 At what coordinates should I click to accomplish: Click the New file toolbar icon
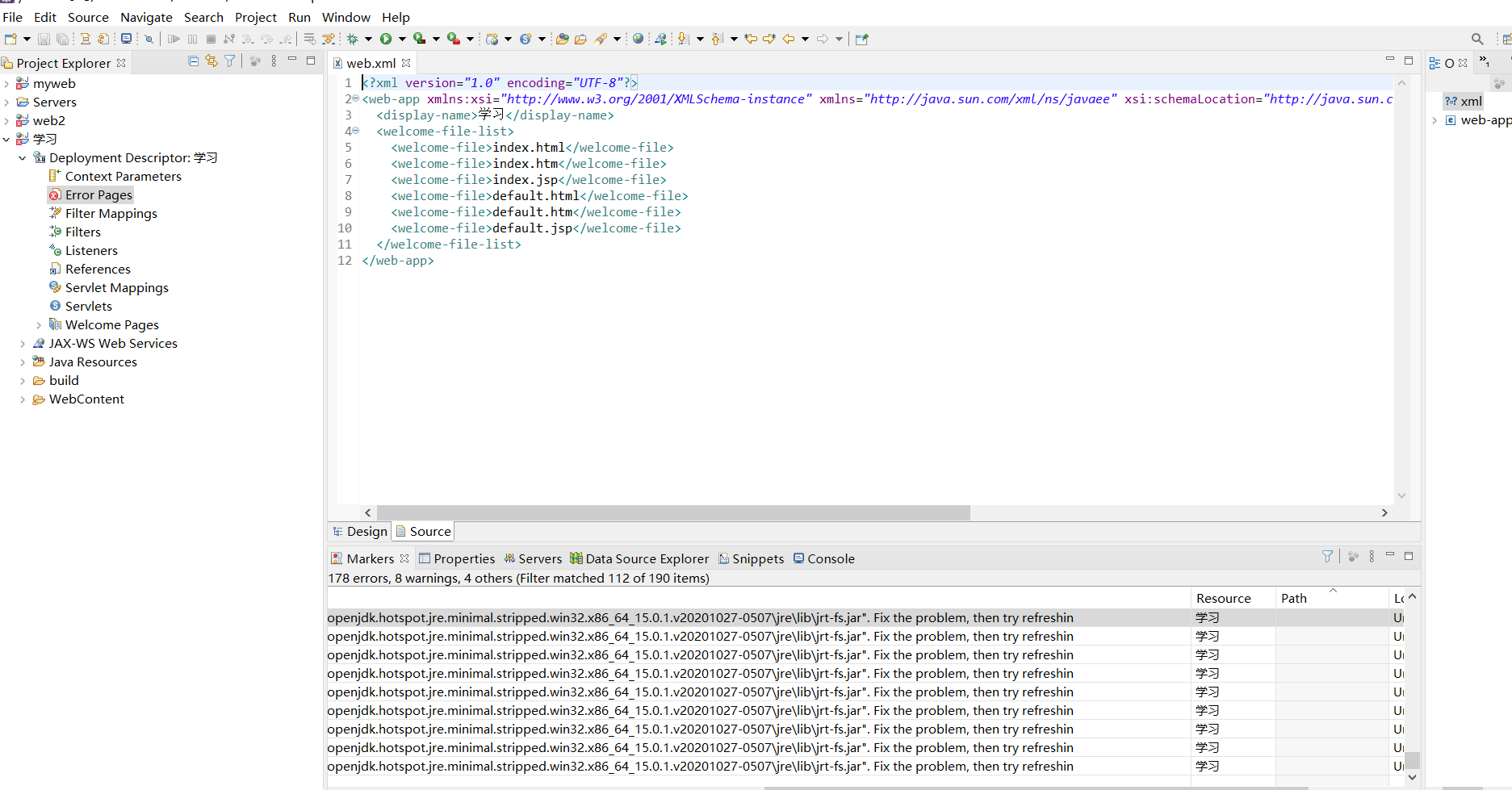tap(10, 39)
